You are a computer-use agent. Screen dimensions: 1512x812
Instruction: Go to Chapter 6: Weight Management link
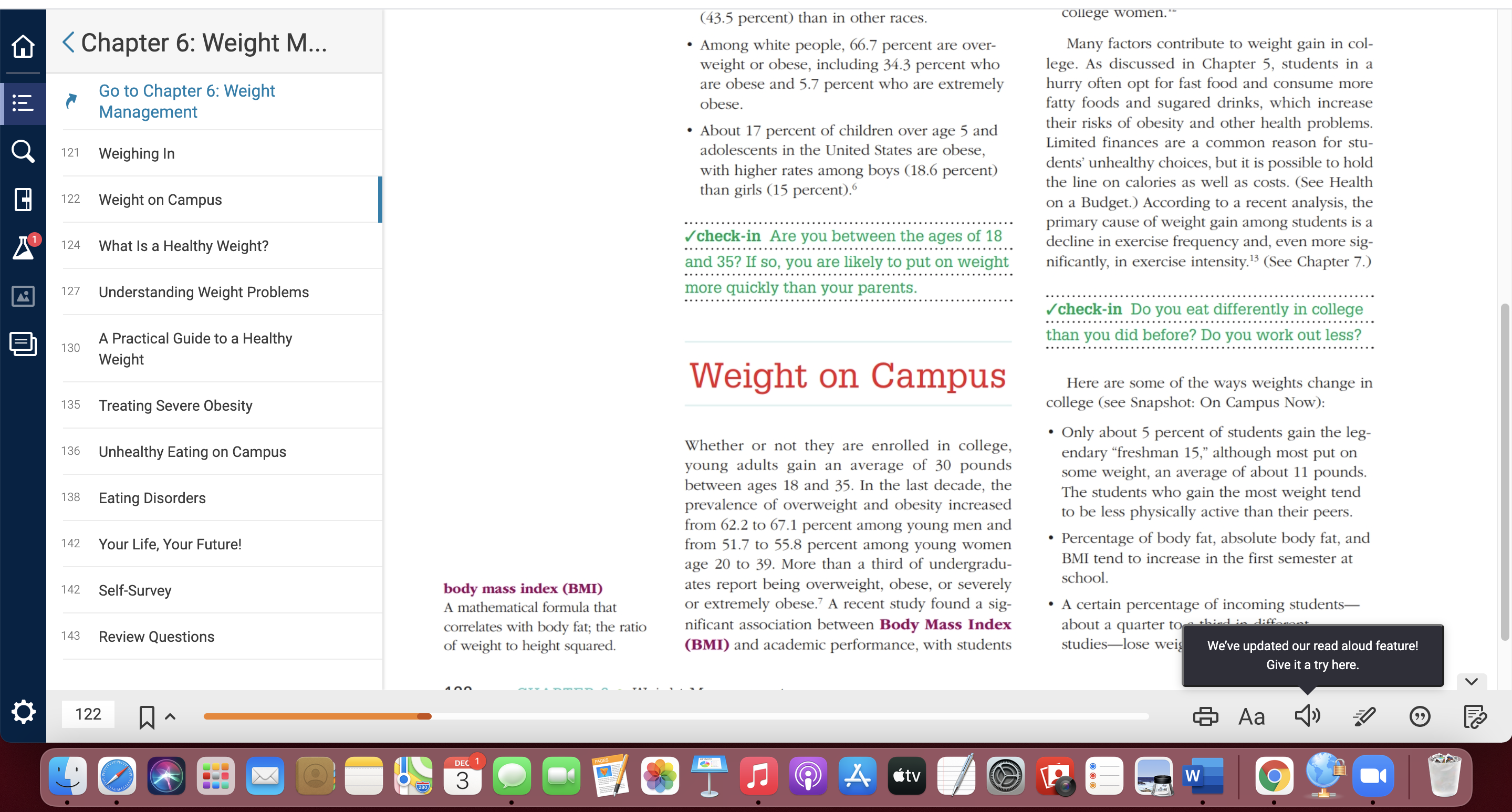[x=186, y=101]
